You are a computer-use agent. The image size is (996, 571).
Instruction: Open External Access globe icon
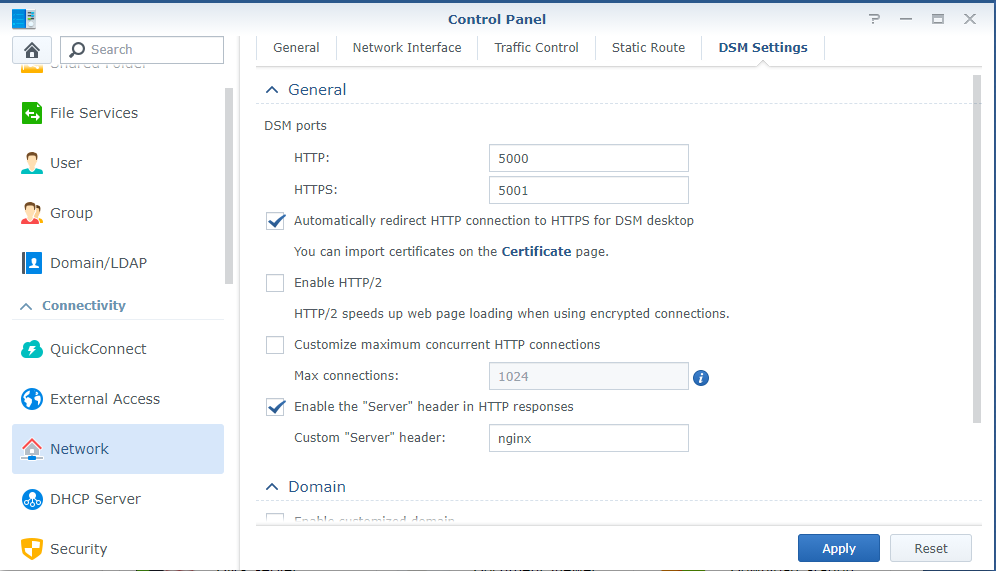pyautogui.click(x=32, y=399)
